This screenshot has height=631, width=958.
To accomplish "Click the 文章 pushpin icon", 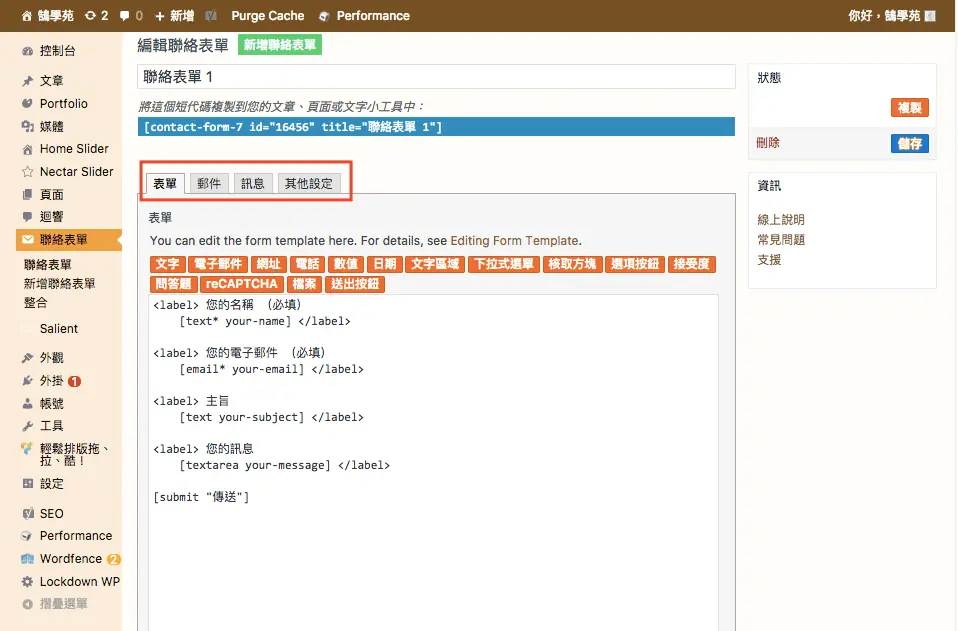I will tap(27, 81).
